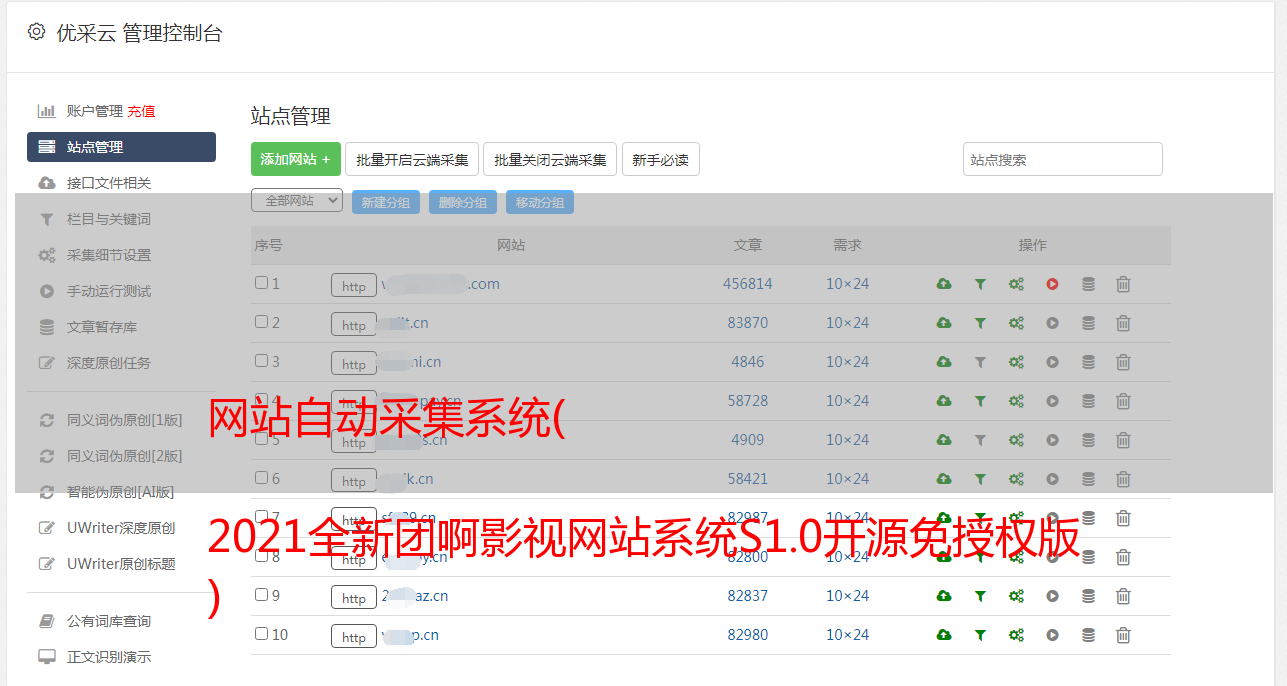Open the database icon in row 9
This screenshot has width=1287, height=686.
point(1088,596)
